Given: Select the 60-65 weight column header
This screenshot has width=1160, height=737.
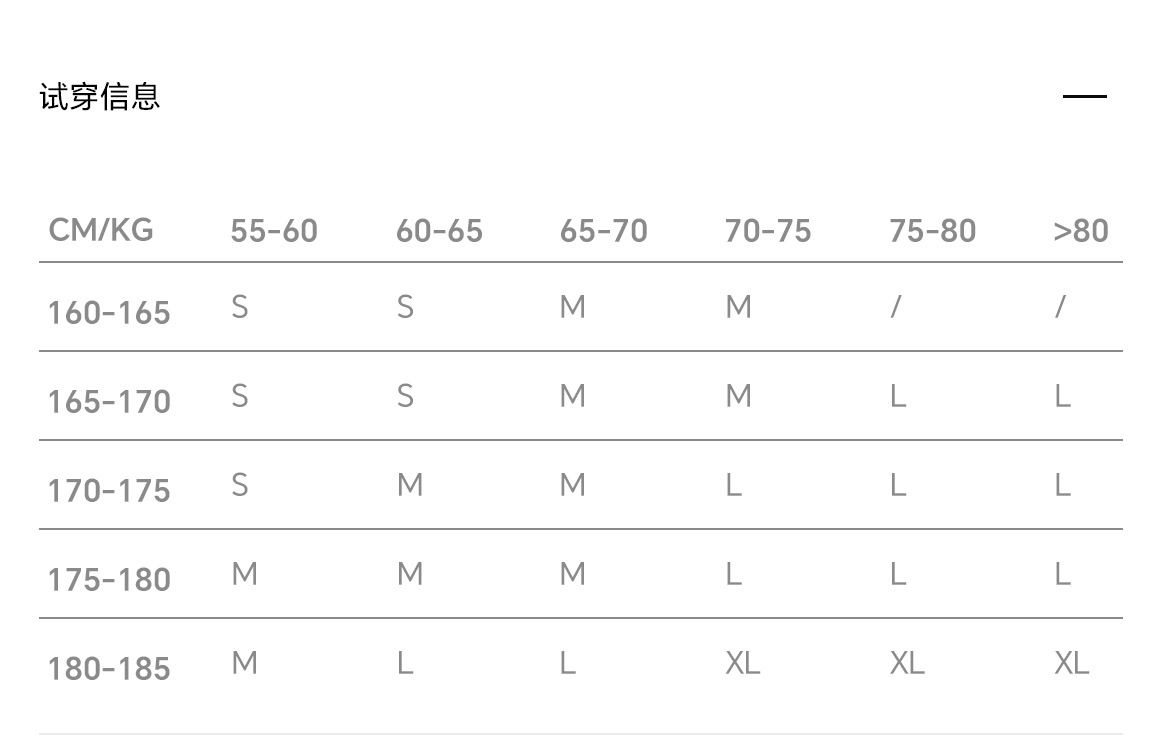Looking at the screenshot, I should pyautogui.click(x=439, y=231).
